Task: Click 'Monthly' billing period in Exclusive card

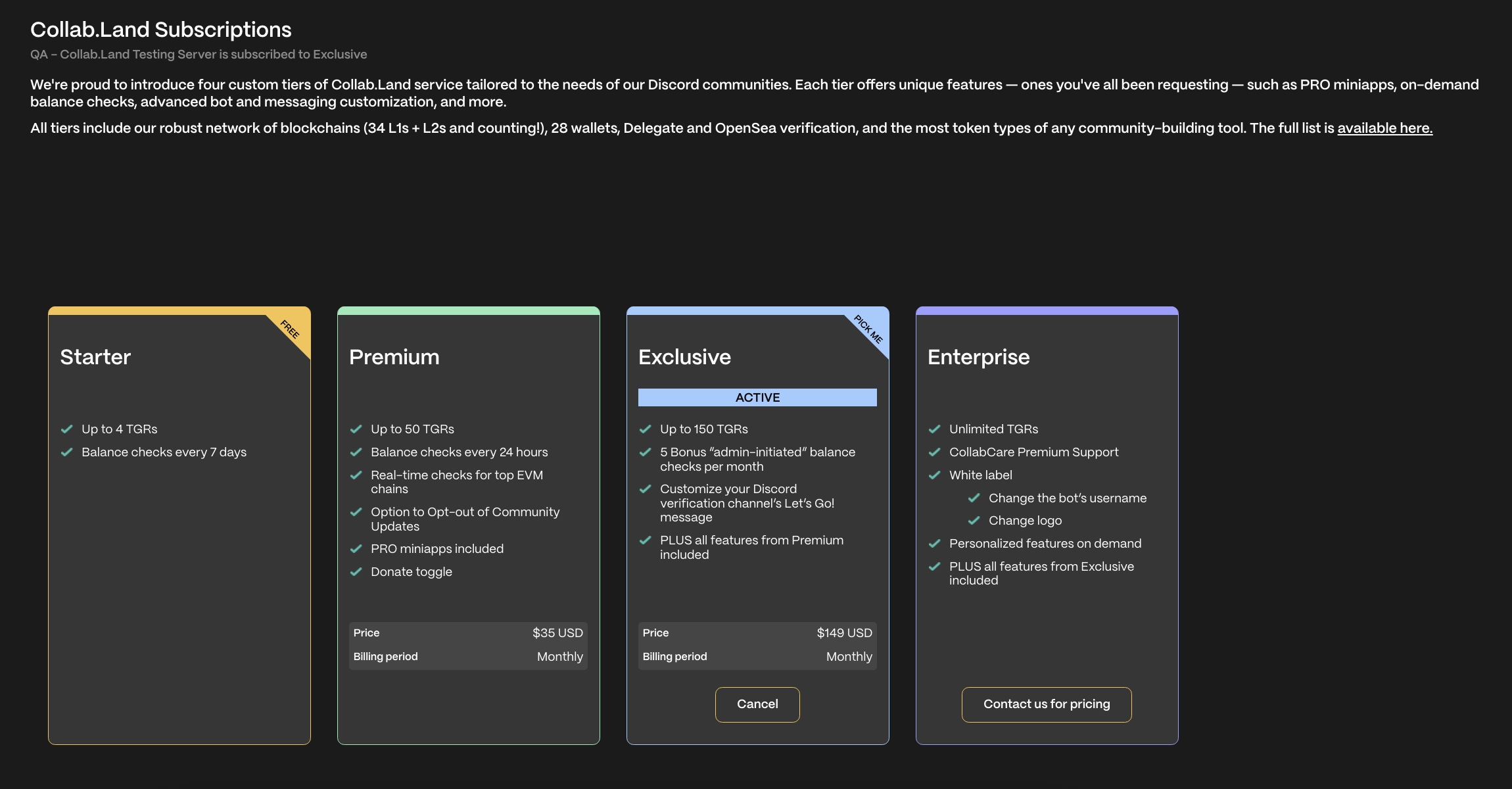Action: coord(849,656)
